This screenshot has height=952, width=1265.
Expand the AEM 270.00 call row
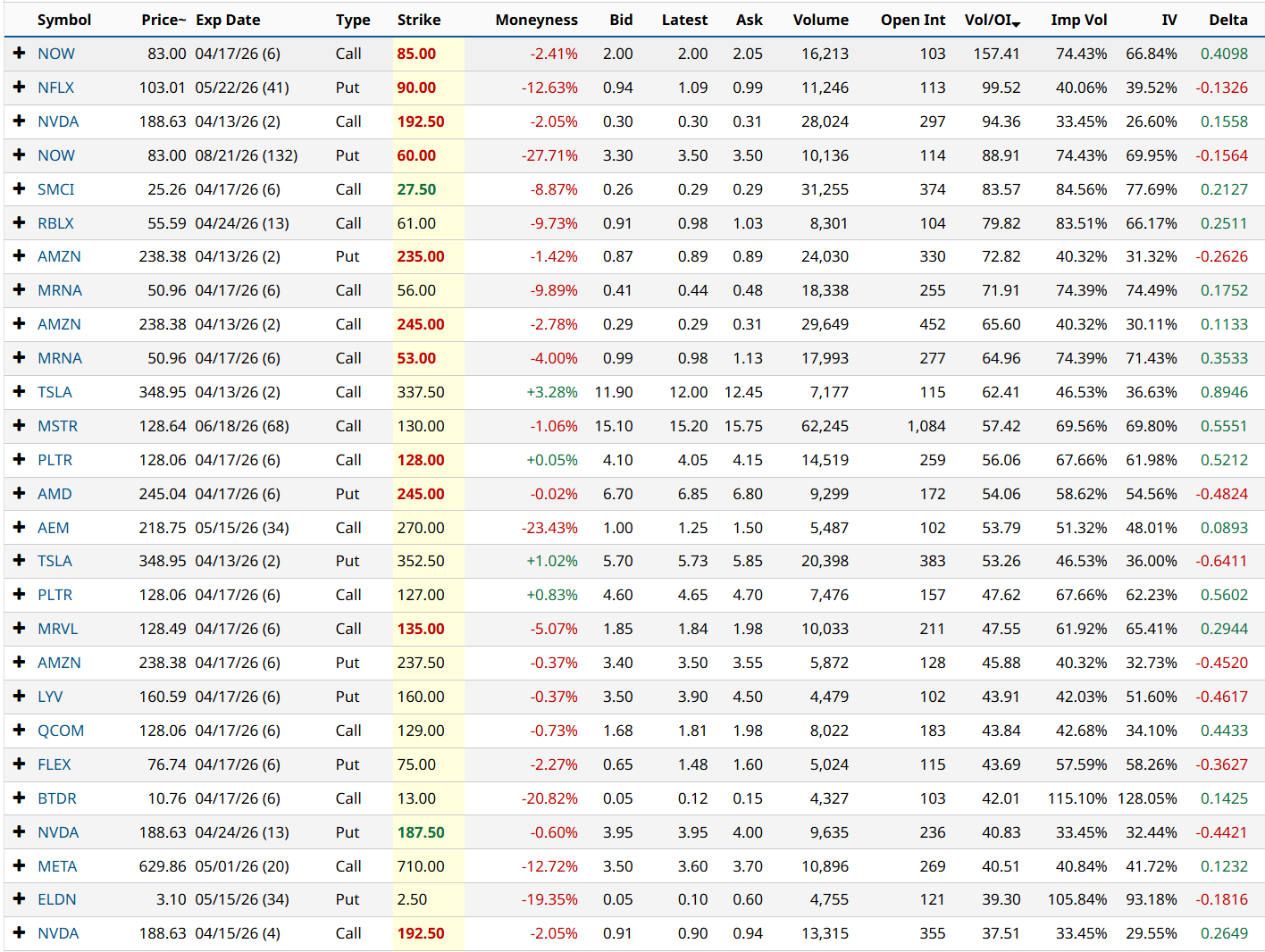click(x=19, y=528)
